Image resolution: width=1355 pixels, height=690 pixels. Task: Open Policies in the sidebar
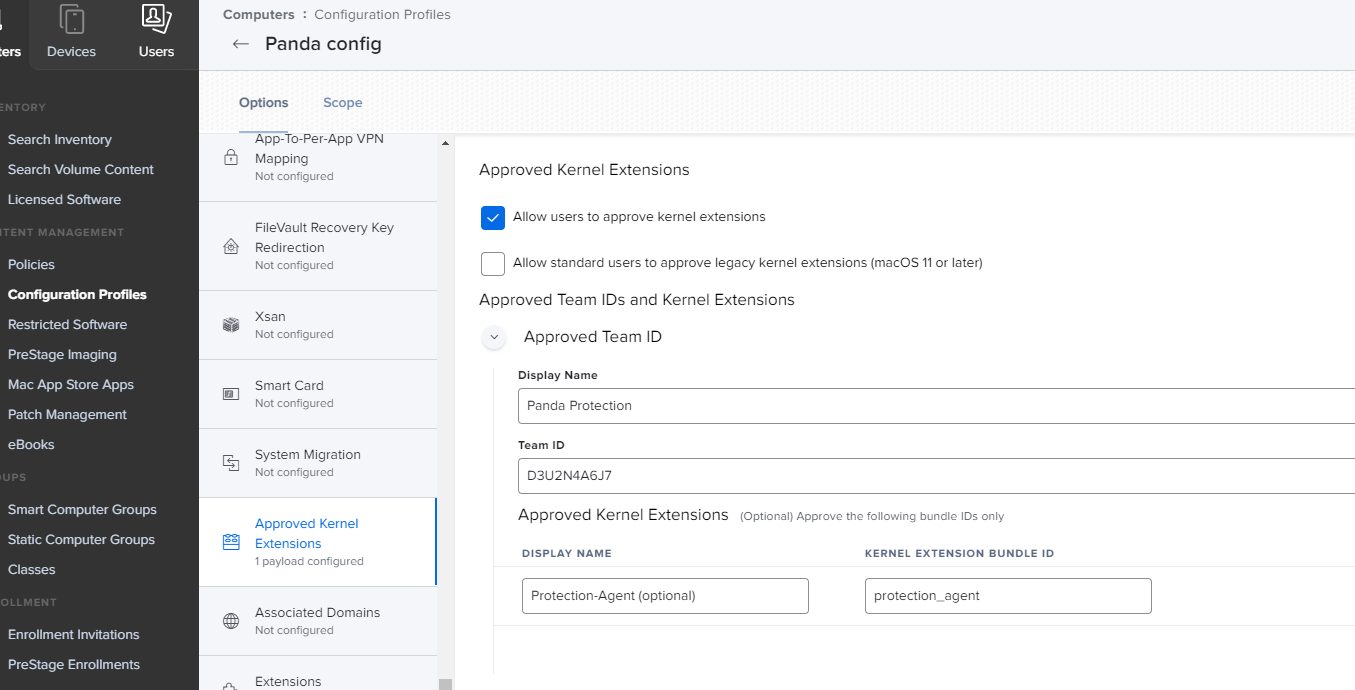pyautogui.click(x=31, y=265)
